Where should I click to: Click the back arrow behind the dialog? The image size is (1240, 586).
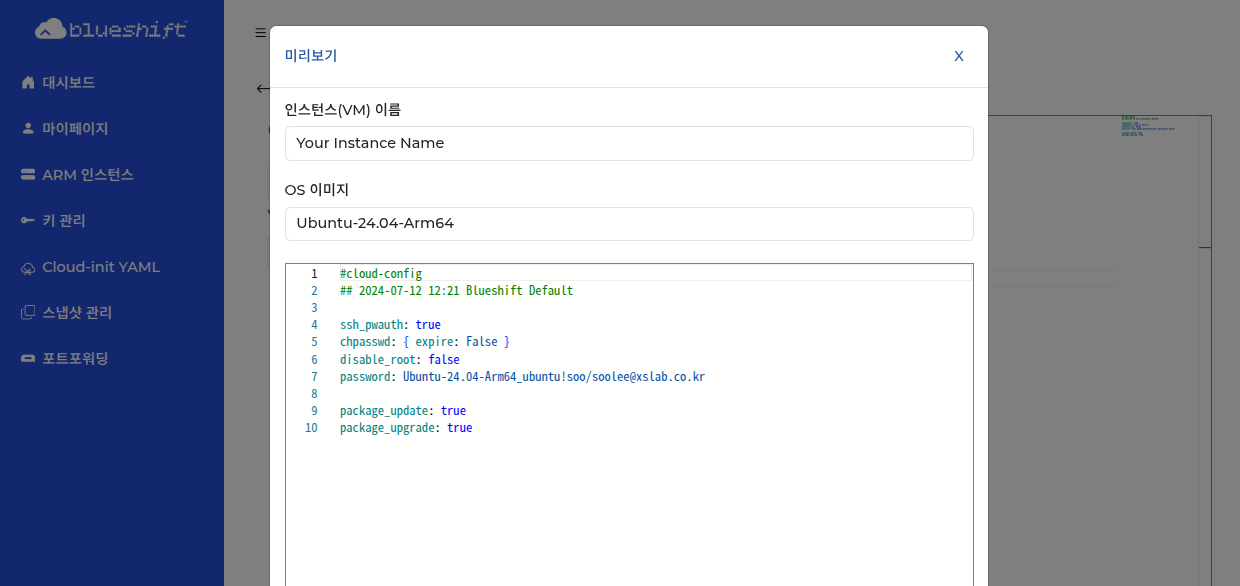pyautogui.click(x=262, y=89)
